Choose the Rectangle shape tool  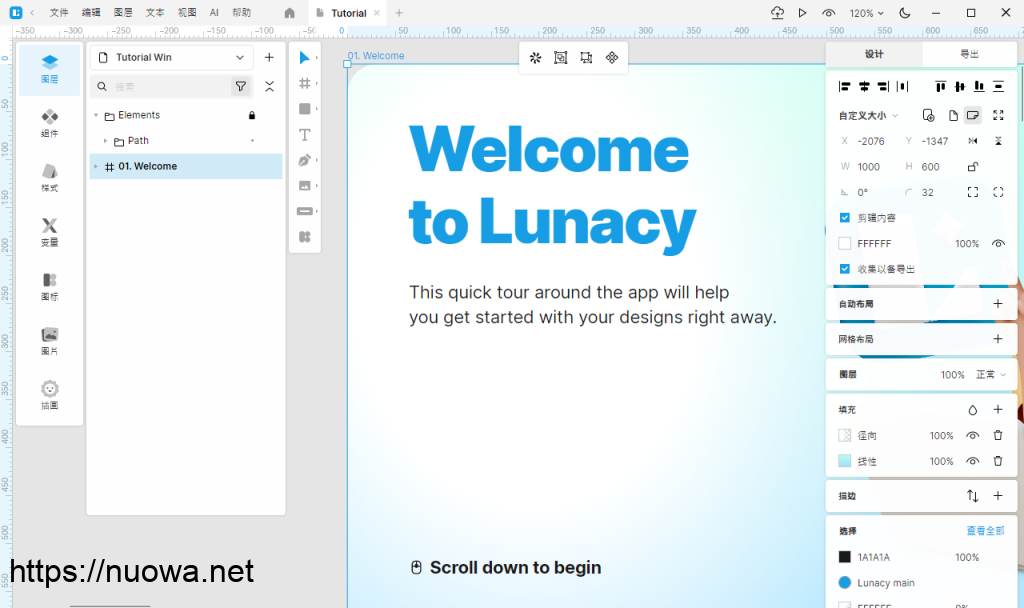305,109
